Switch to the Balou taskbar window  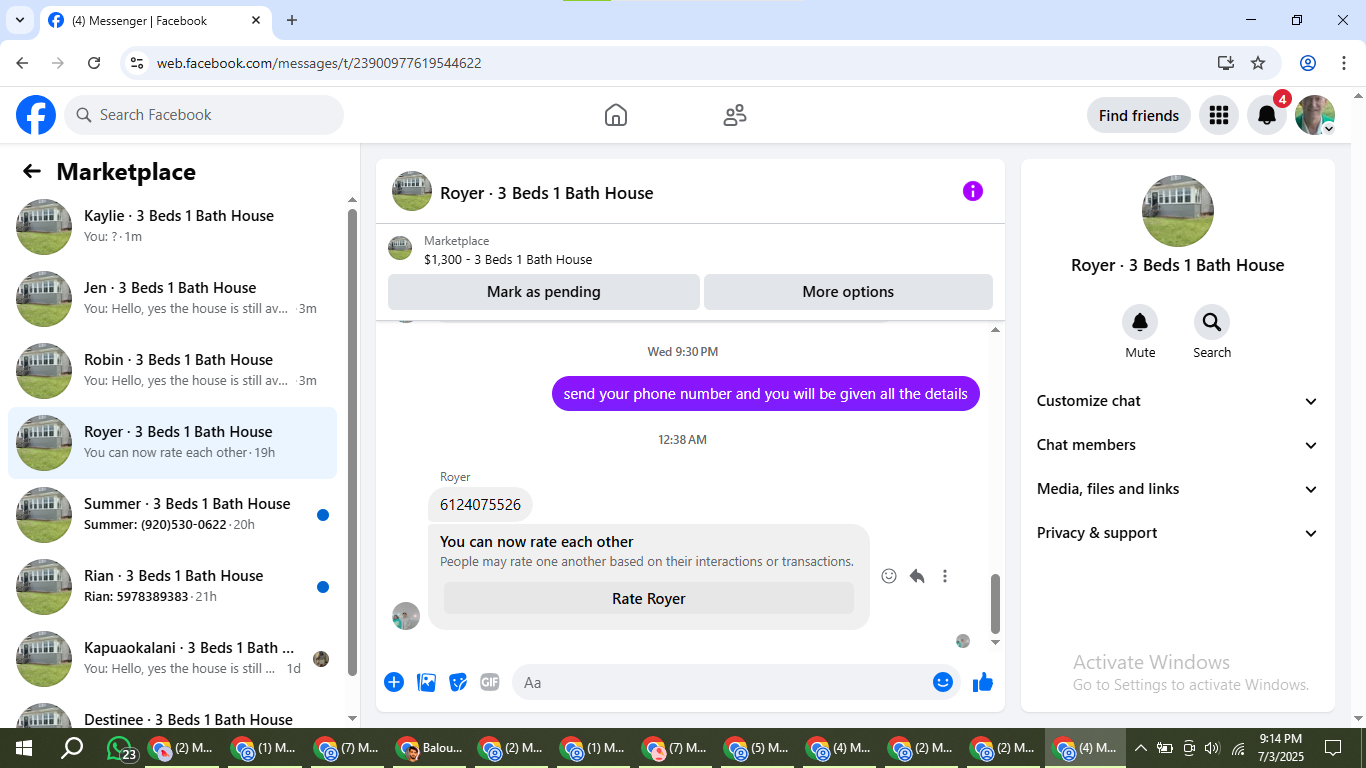pyautogui.click(x=431, y=748)
